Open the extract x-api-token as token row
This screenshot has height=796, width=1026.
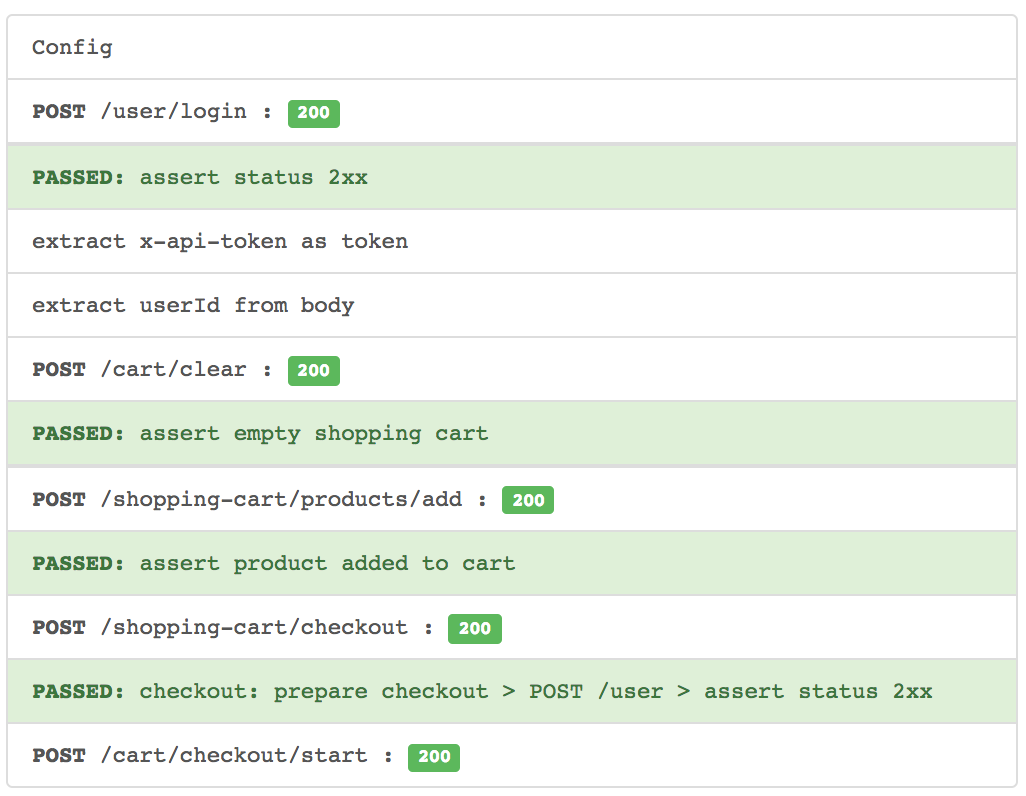tap(512, 242)
